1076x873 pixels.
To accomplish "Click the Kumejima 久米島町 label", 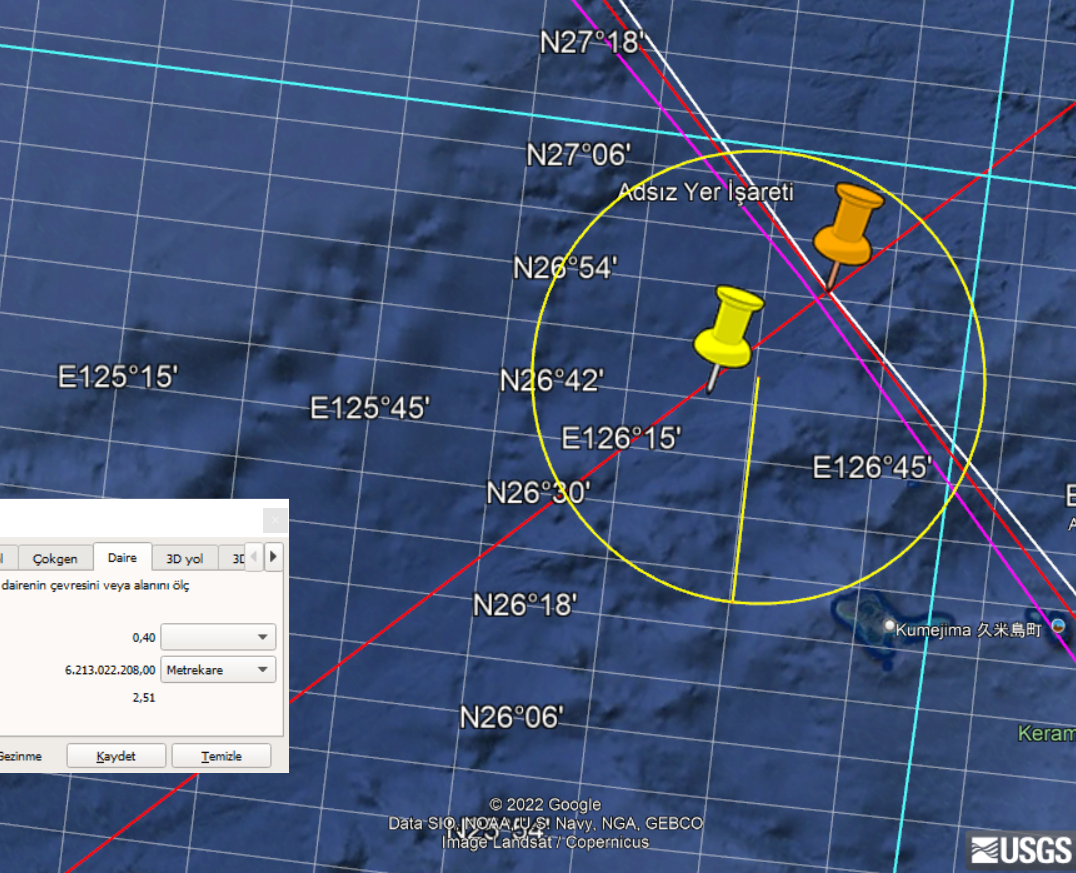I will (x=968, y=629).
